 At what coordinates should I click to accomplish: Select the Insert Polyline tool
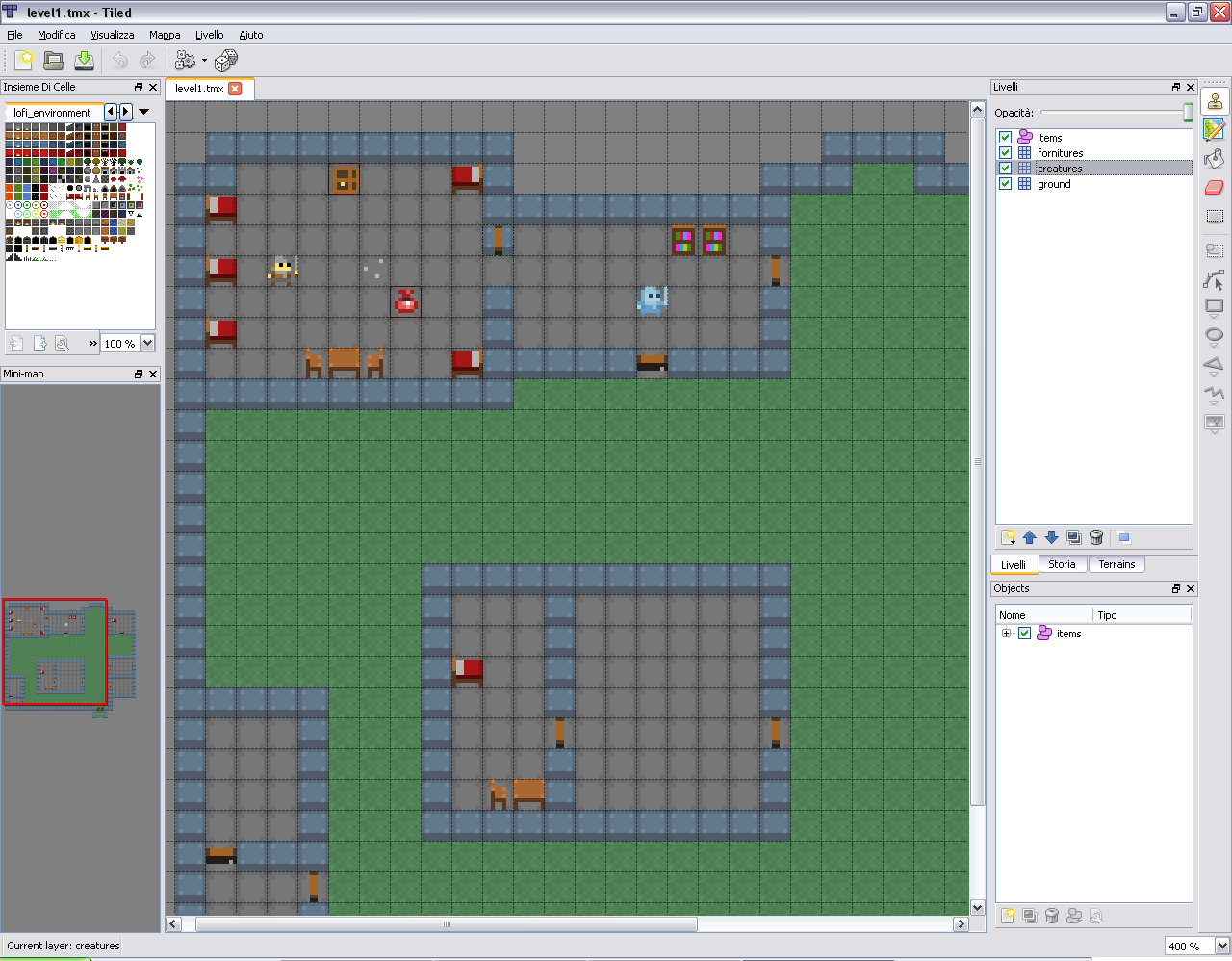[1215, 394]
